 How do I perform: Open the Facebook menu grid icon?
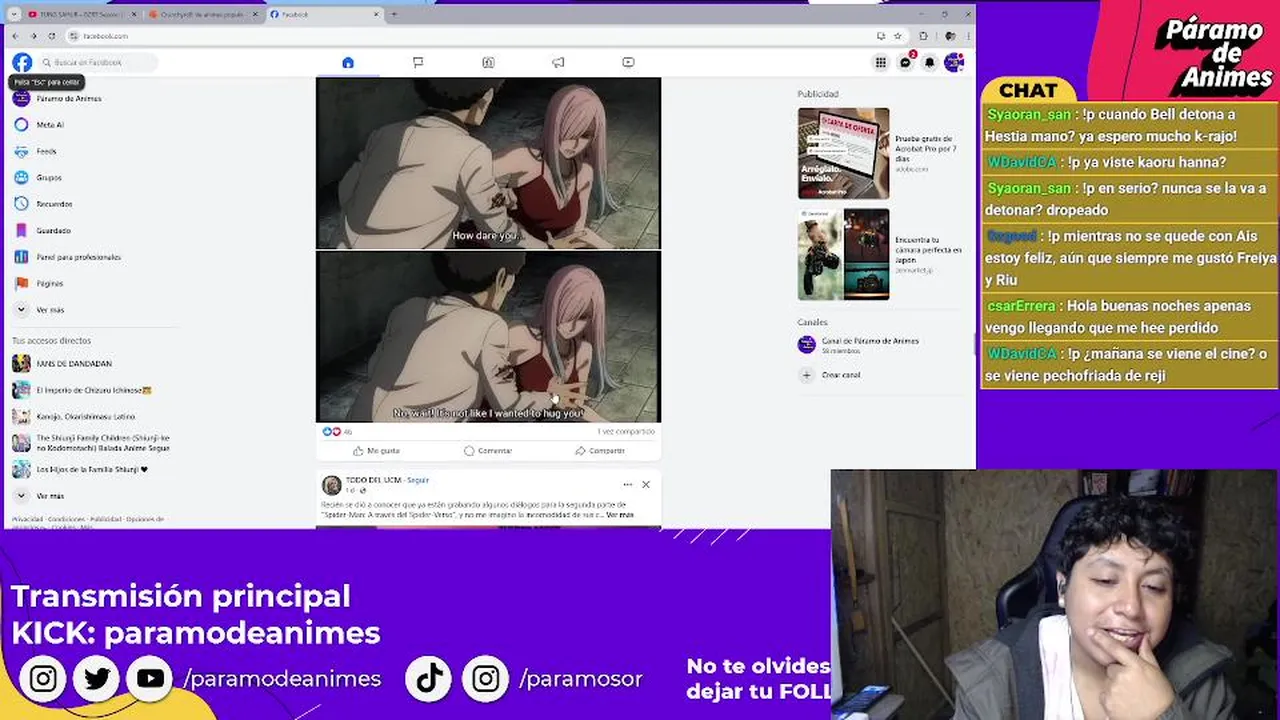880,62
